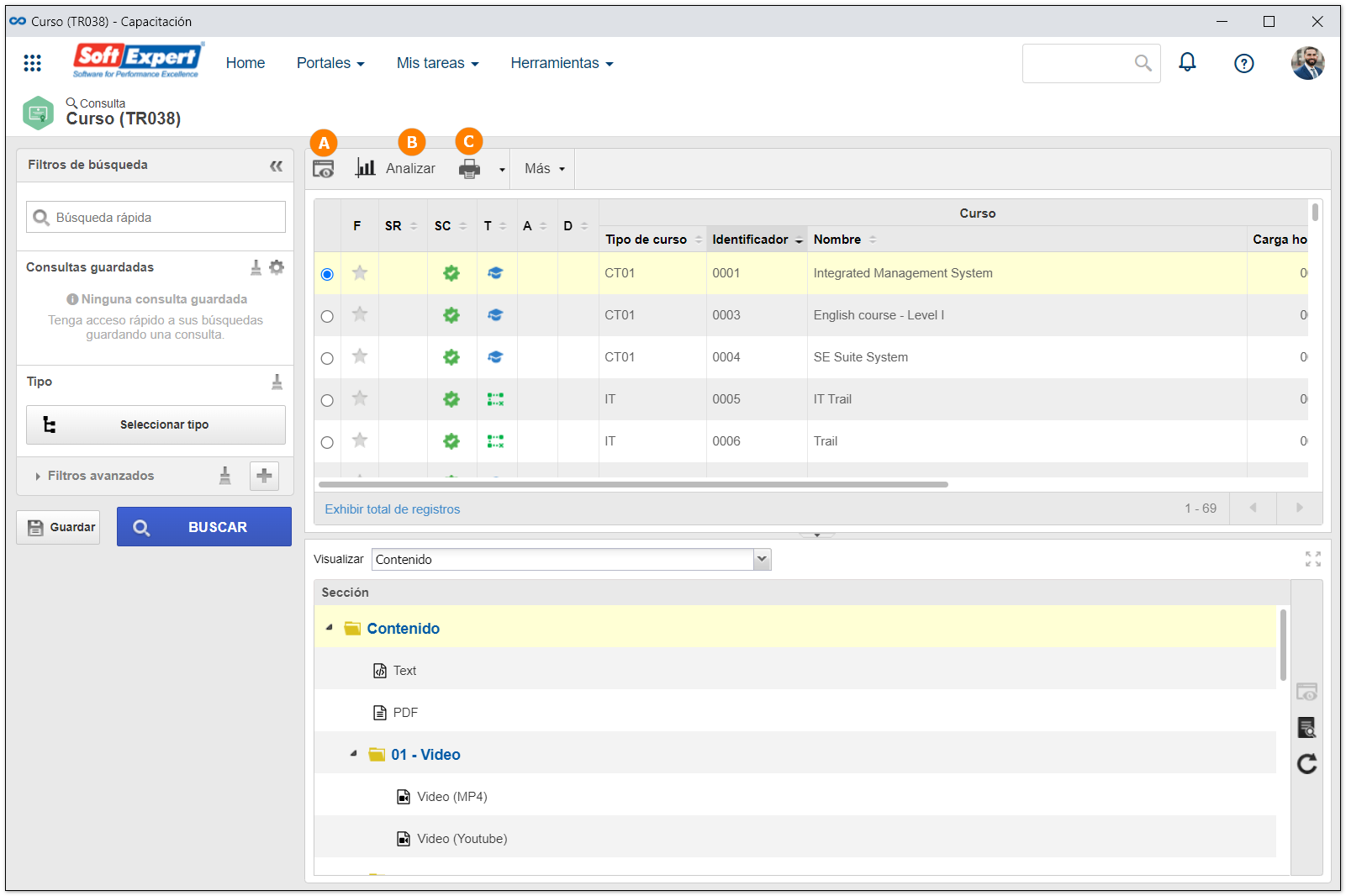Sort by the SC column header
This screenshot has height=896, width=1346.
(451, 226)
